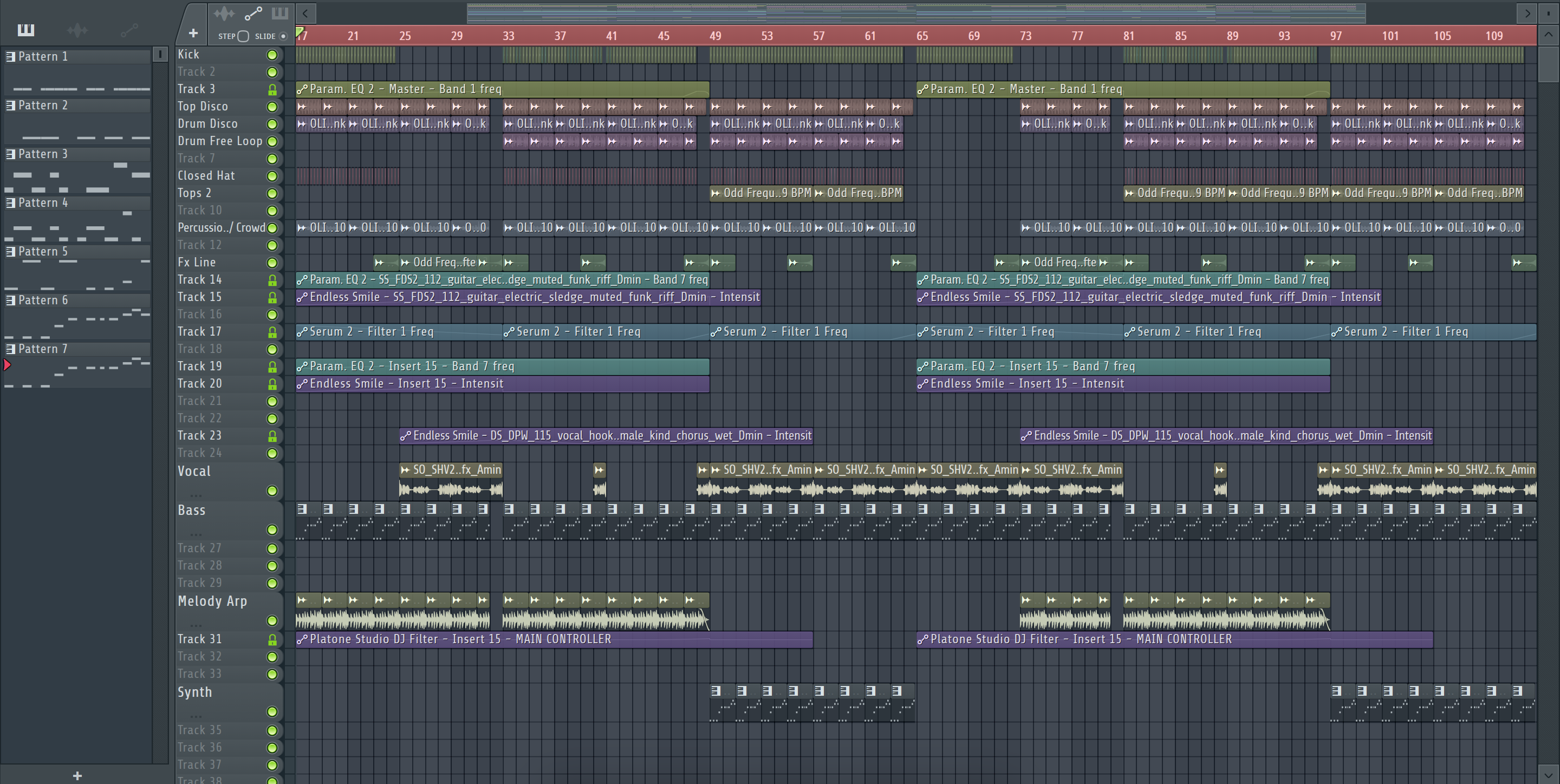Mute the Synth track

272,711
